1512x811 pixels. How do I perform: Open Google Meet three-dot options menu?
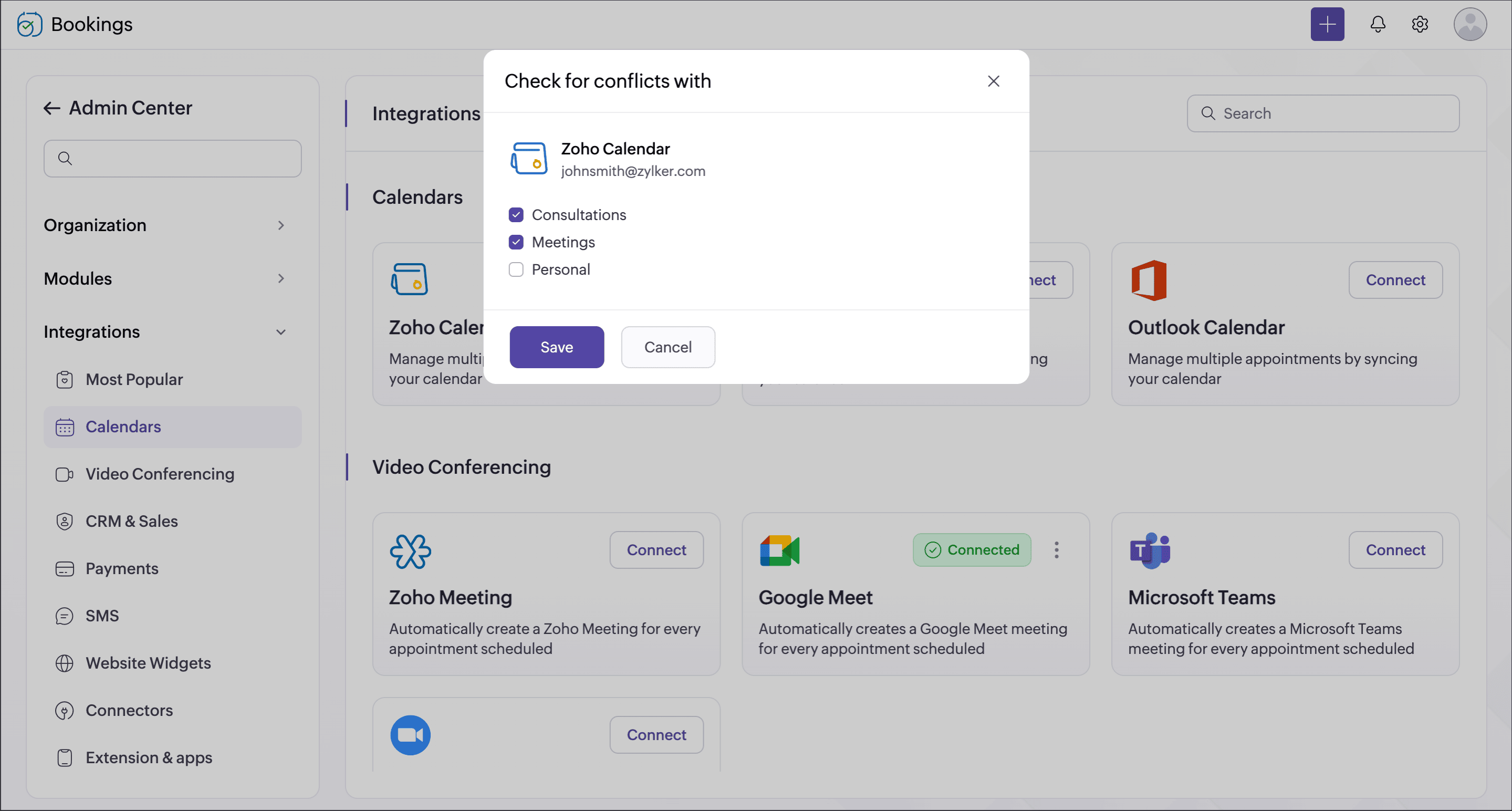tap(1057, 550)
